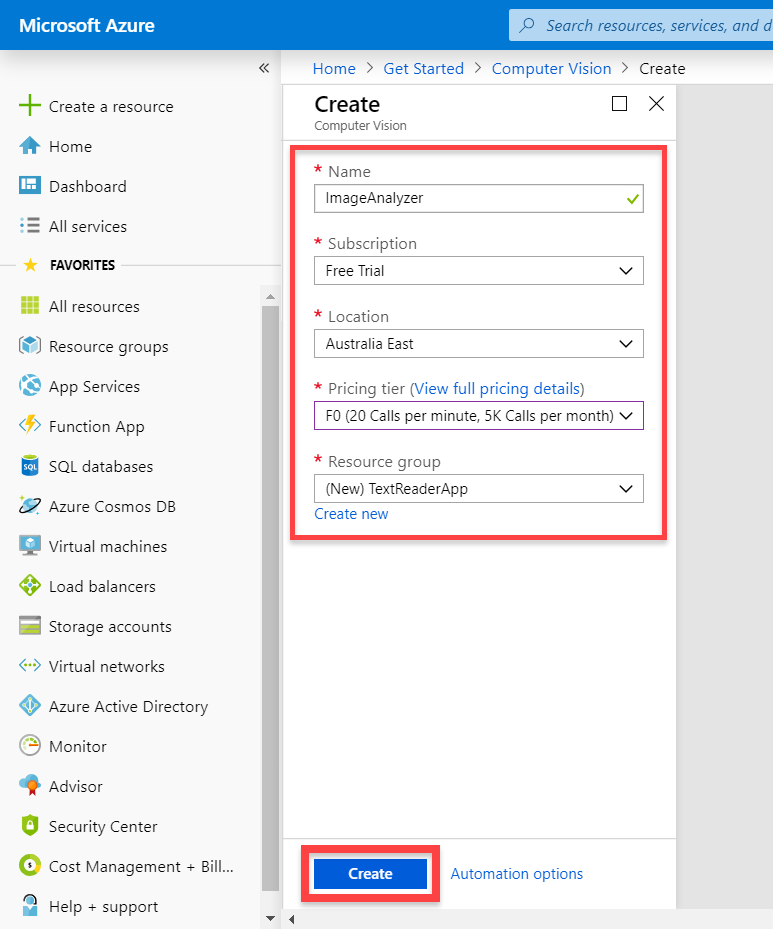Open Create a resource menu item
This screenshot has width=773, height=929.
(x=111, y=107)
